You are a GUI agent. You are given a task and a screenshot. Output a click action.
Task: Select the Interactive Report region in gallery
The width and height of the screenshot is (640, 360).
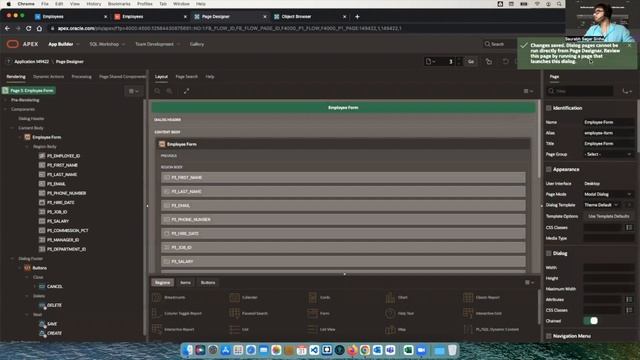(173, 329)
